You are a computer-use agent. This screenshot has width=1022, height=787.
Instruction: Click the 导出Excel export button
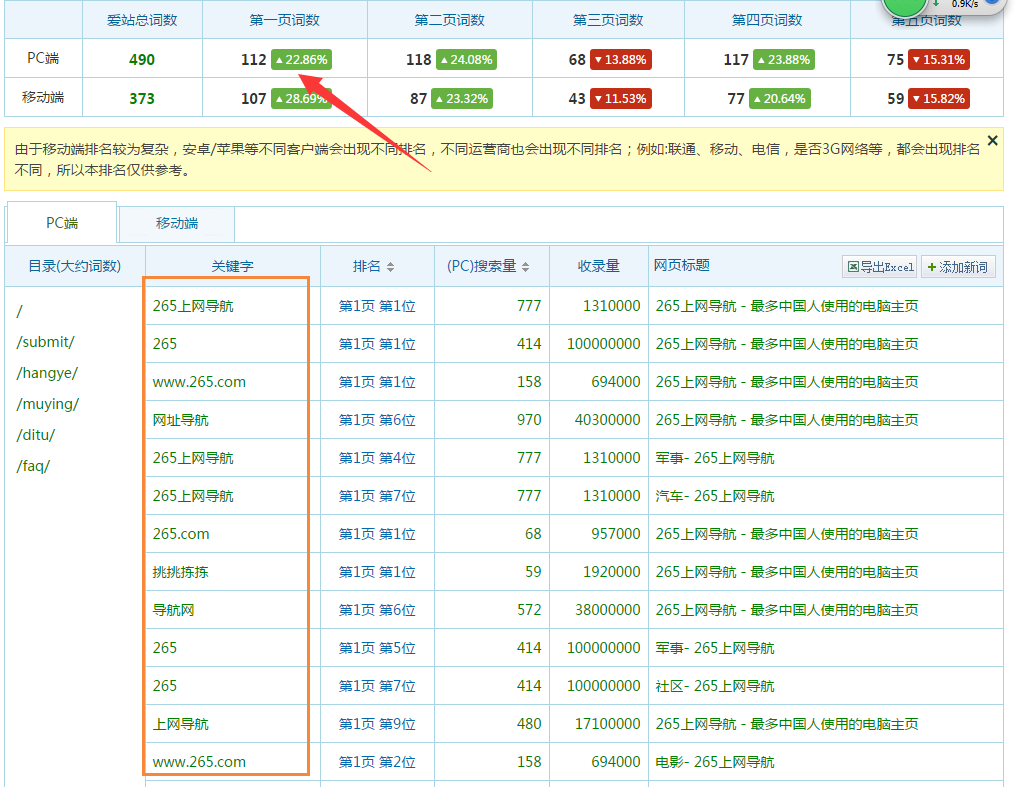880,267
